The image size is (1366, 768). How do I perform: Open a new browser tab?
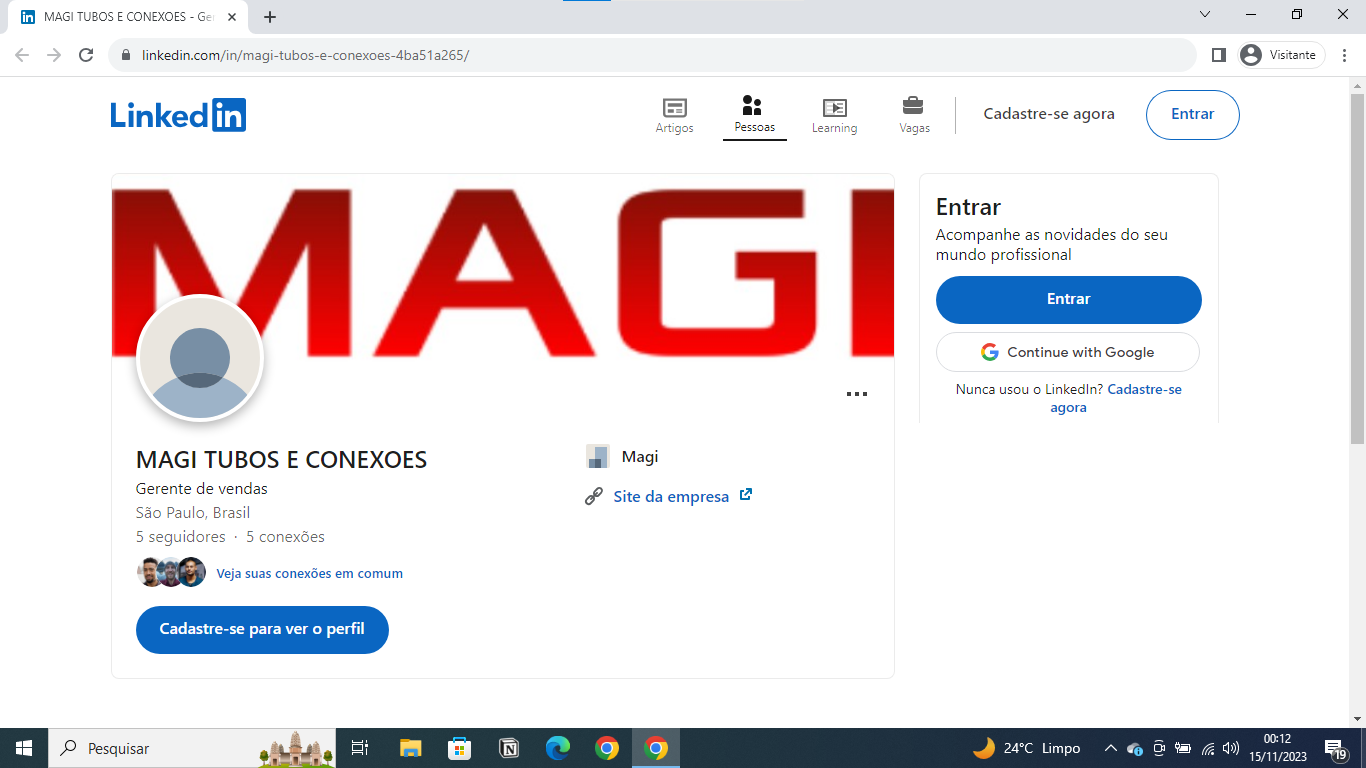coord(270,16)
